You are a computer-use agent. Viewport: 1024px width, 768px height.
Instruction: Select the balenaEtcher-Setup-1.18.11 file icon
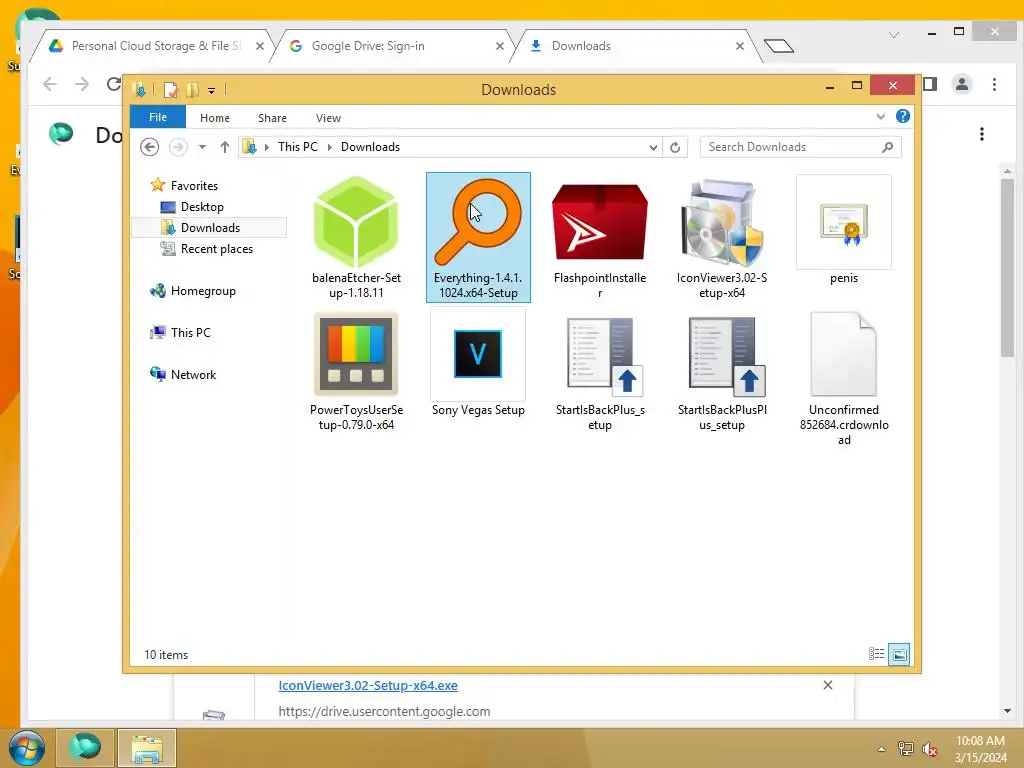(356, 222)
